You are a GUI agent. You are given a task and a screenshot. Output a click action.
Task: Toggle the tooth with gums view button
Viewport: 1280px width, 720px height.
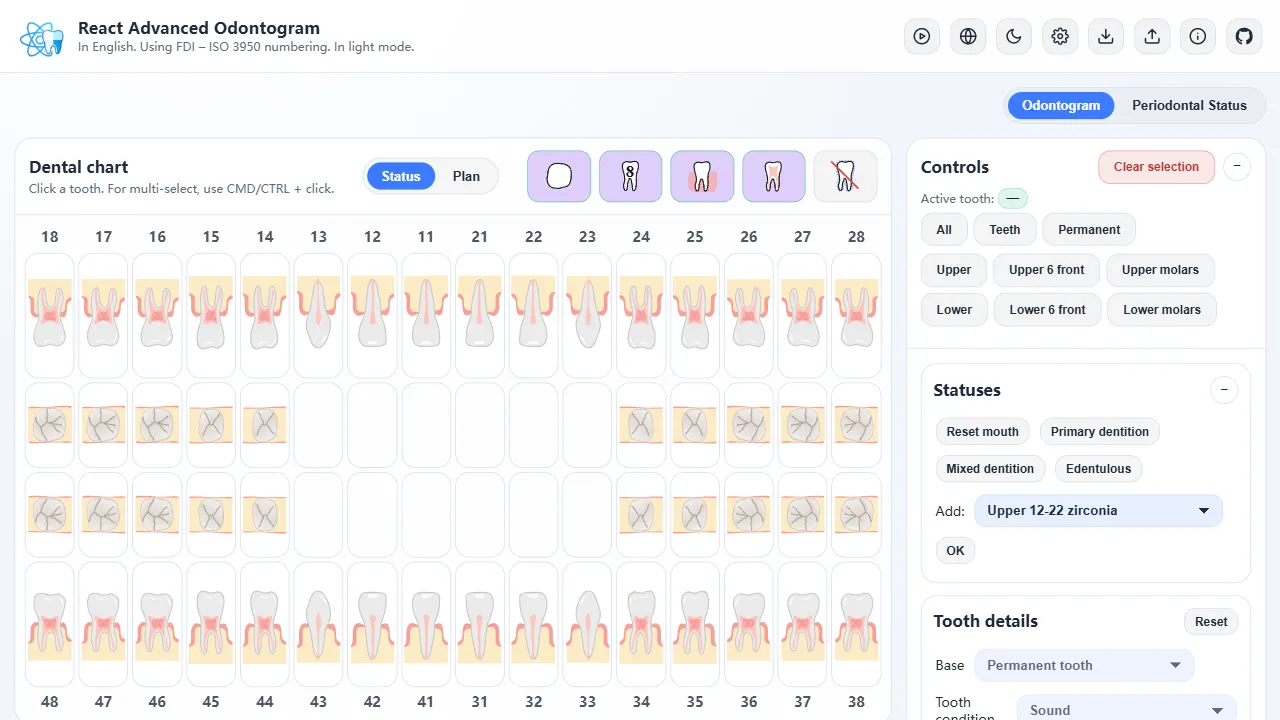(702, 176)
